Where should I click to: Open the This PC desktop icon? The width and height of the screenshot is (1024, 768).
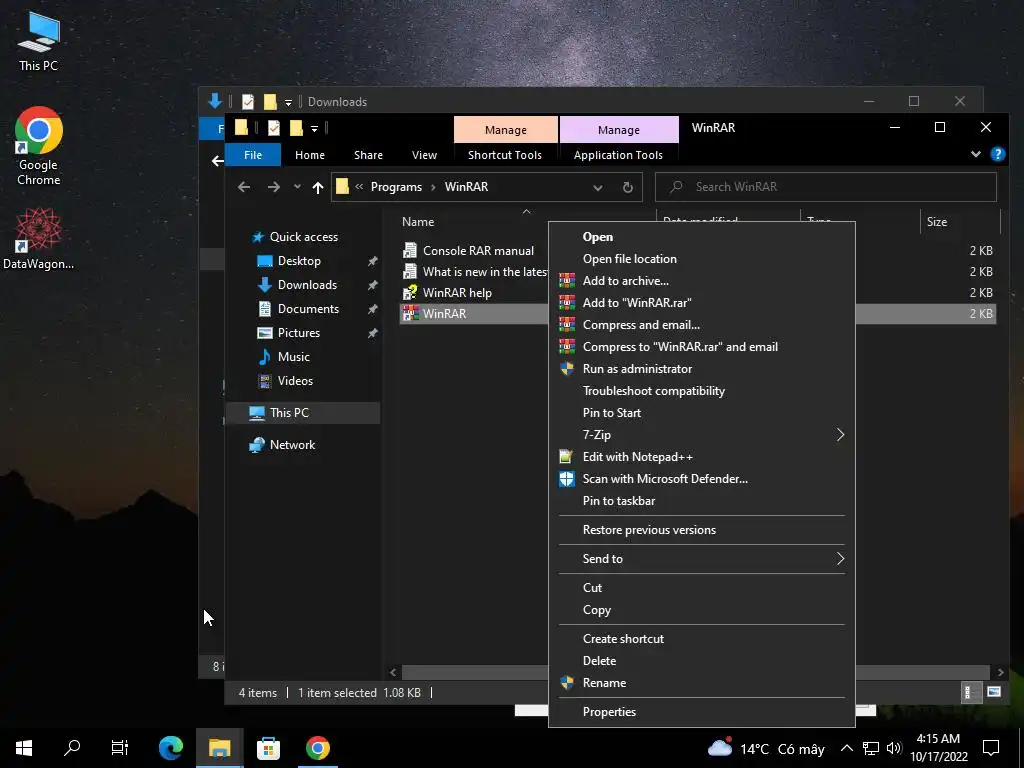coord(39,41)
